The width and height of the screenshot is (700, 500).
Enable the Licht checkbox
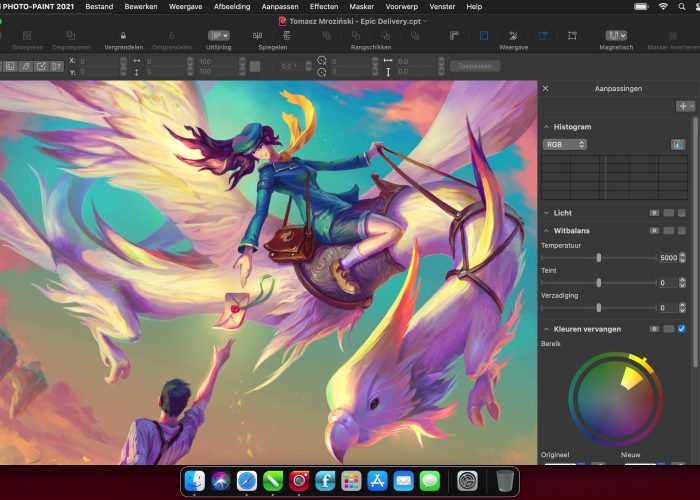point(681,213)
